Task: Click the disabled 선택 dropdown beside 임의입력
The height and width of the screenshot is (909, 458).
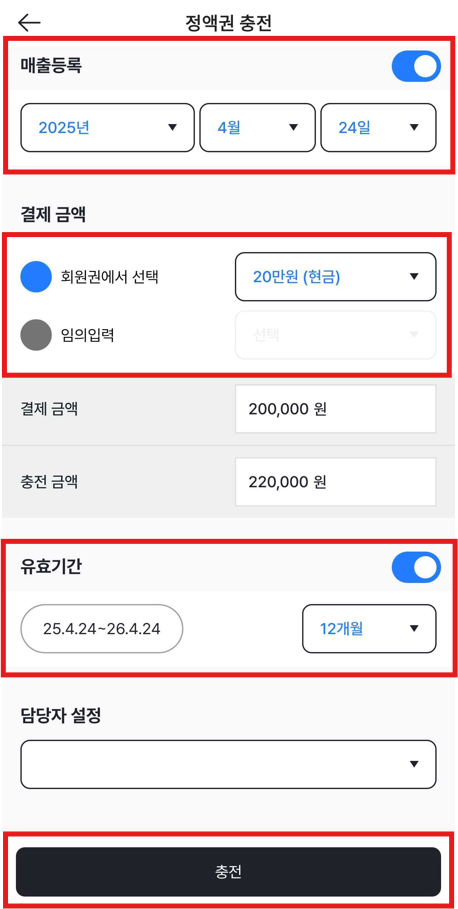Action: 335,335
